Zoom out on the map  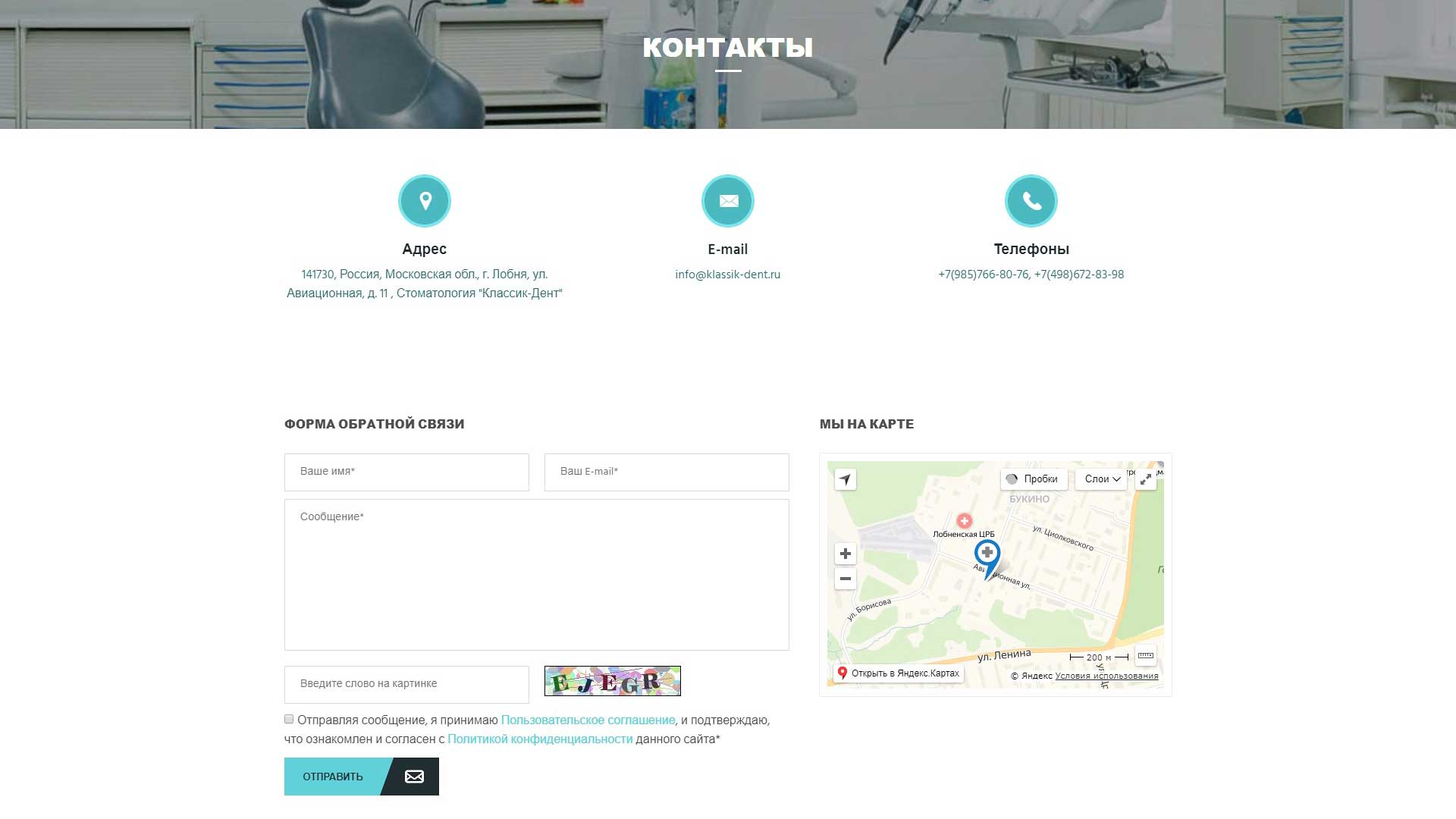pos(846,579)
